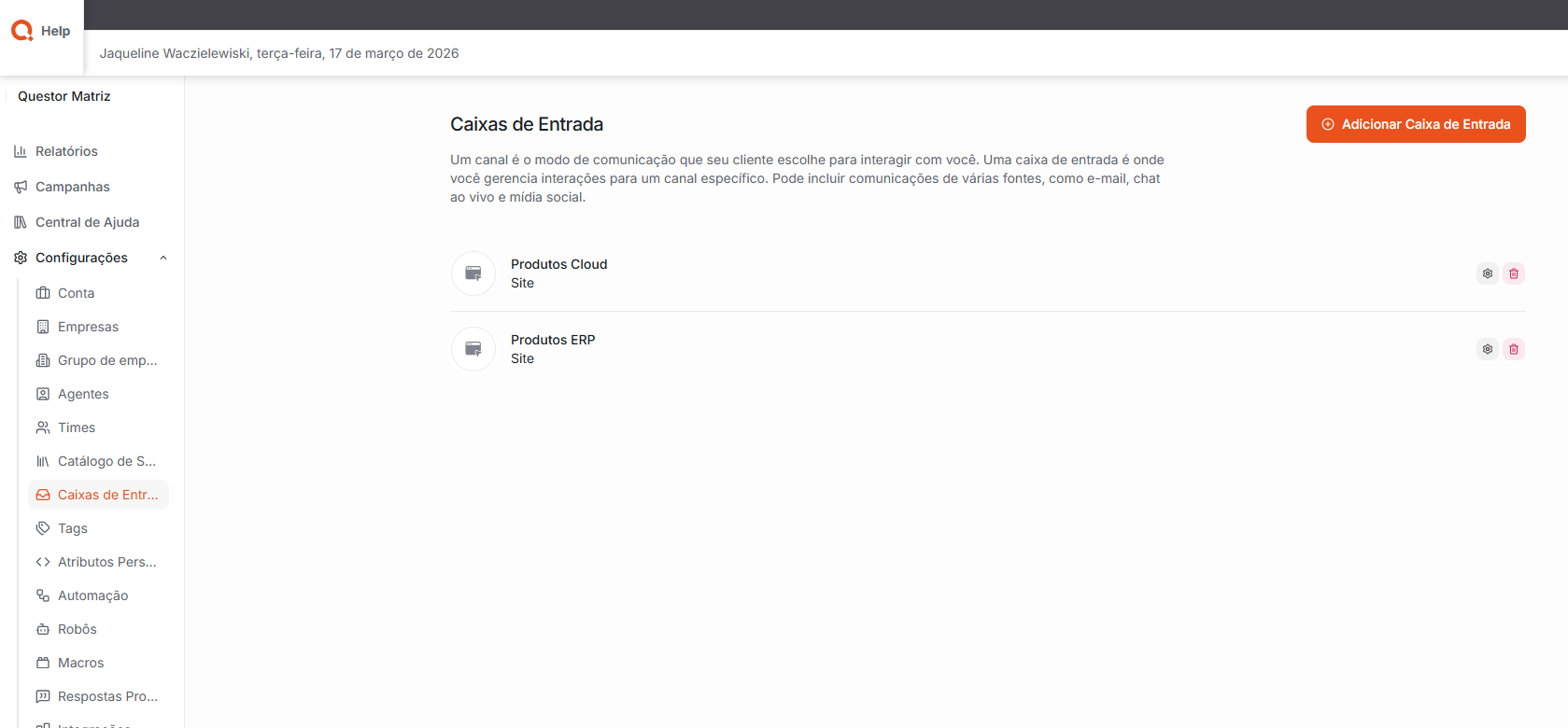Open Central de Ajuda section
Screen dimensions: 1568x728
87,222
